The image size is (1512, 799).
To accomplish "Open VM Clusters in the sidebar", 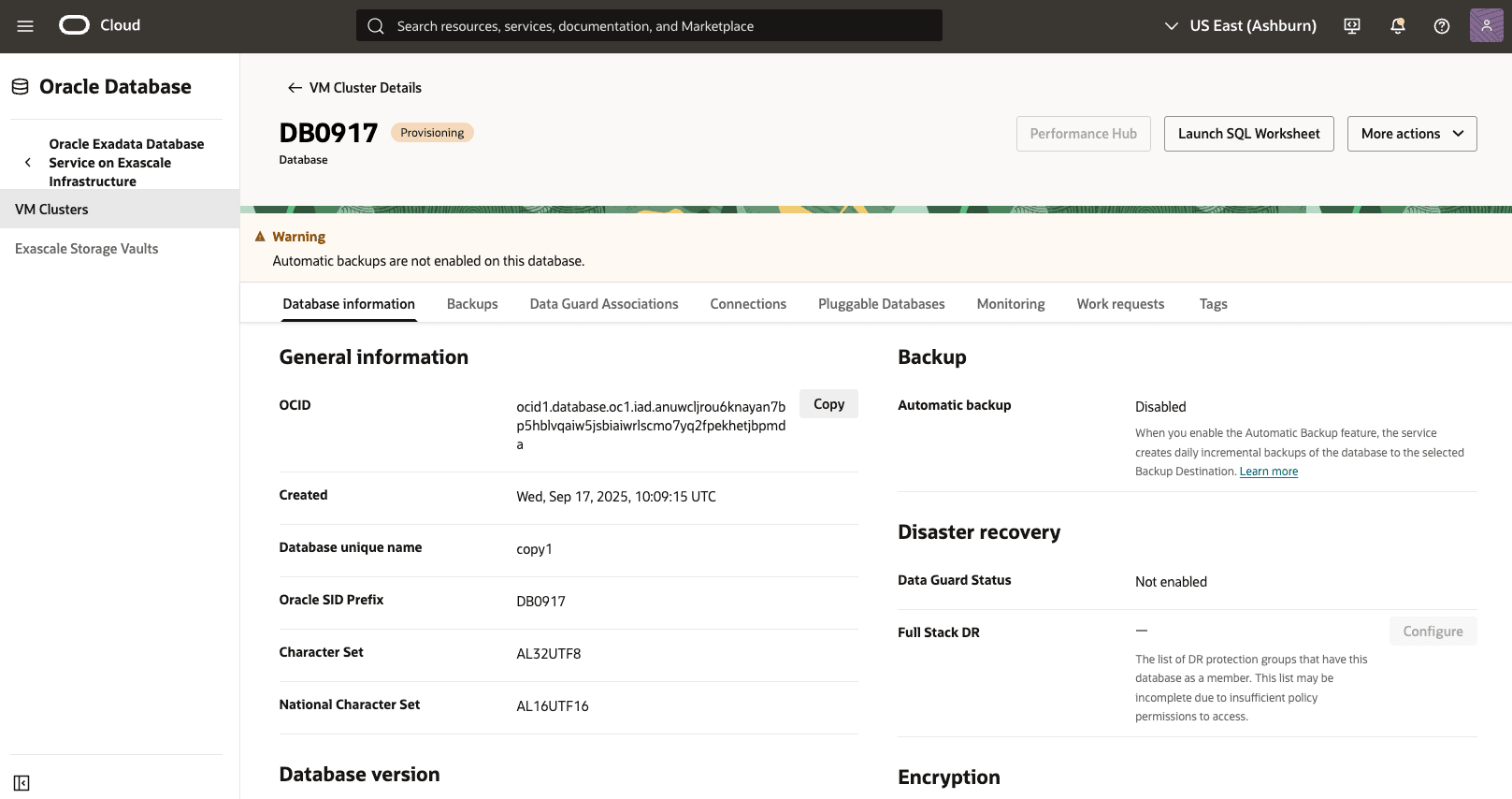I will pos(120,210).
